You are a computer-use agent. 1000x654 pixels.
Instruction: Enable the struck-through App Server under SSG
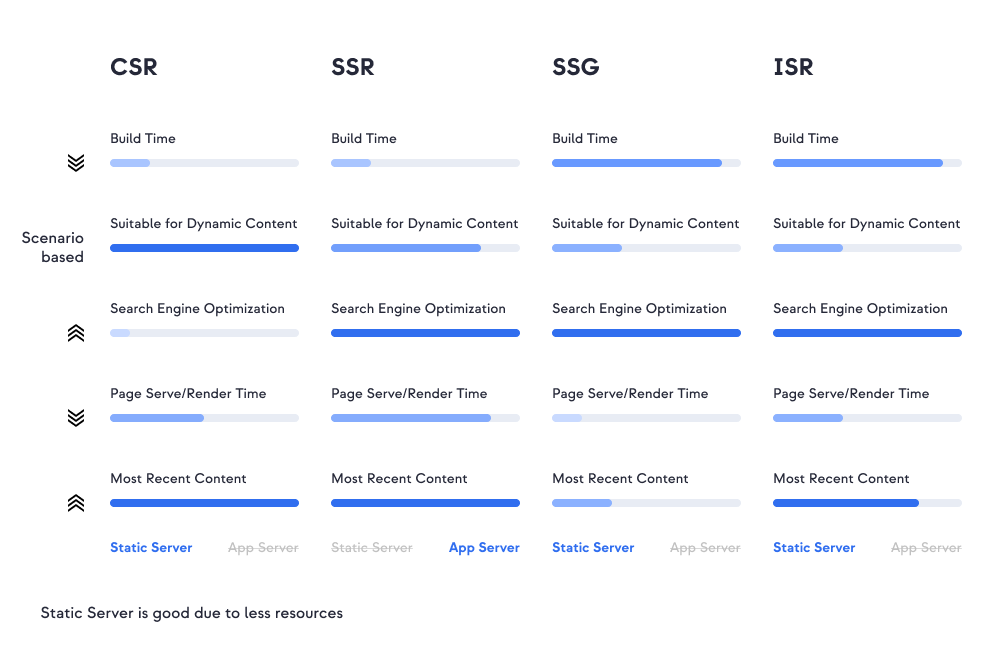(705, 548)
